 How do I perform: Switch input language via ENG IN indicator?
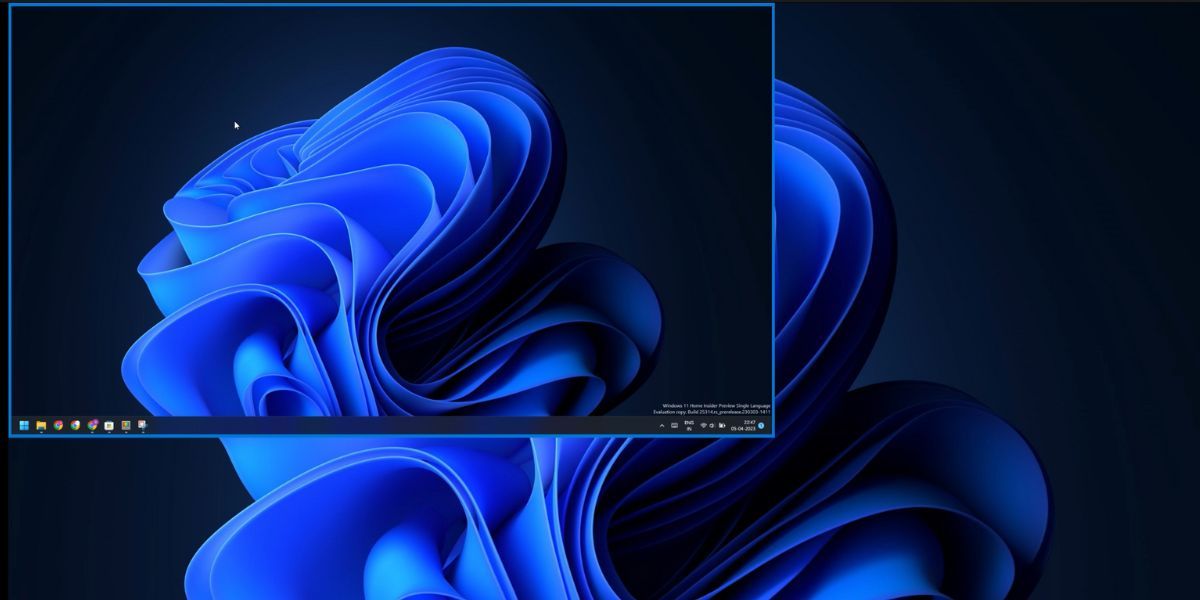(689, 425)
